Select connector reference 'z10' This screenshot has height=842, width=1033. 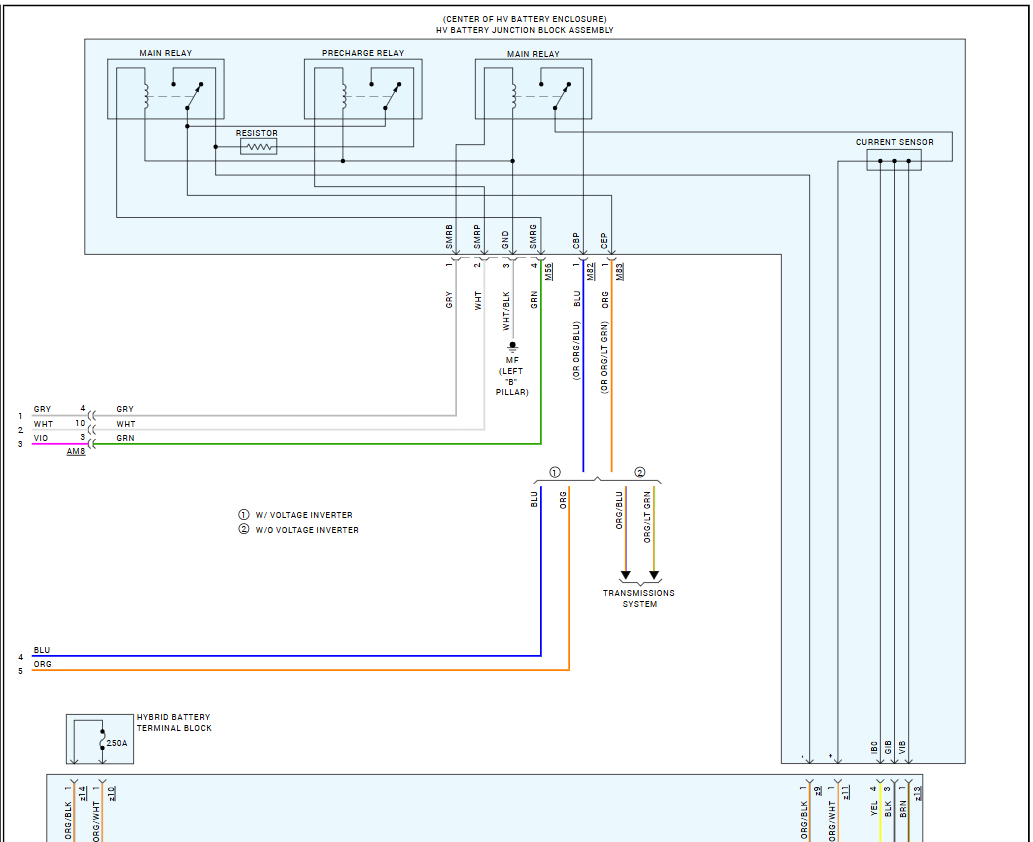111,793
